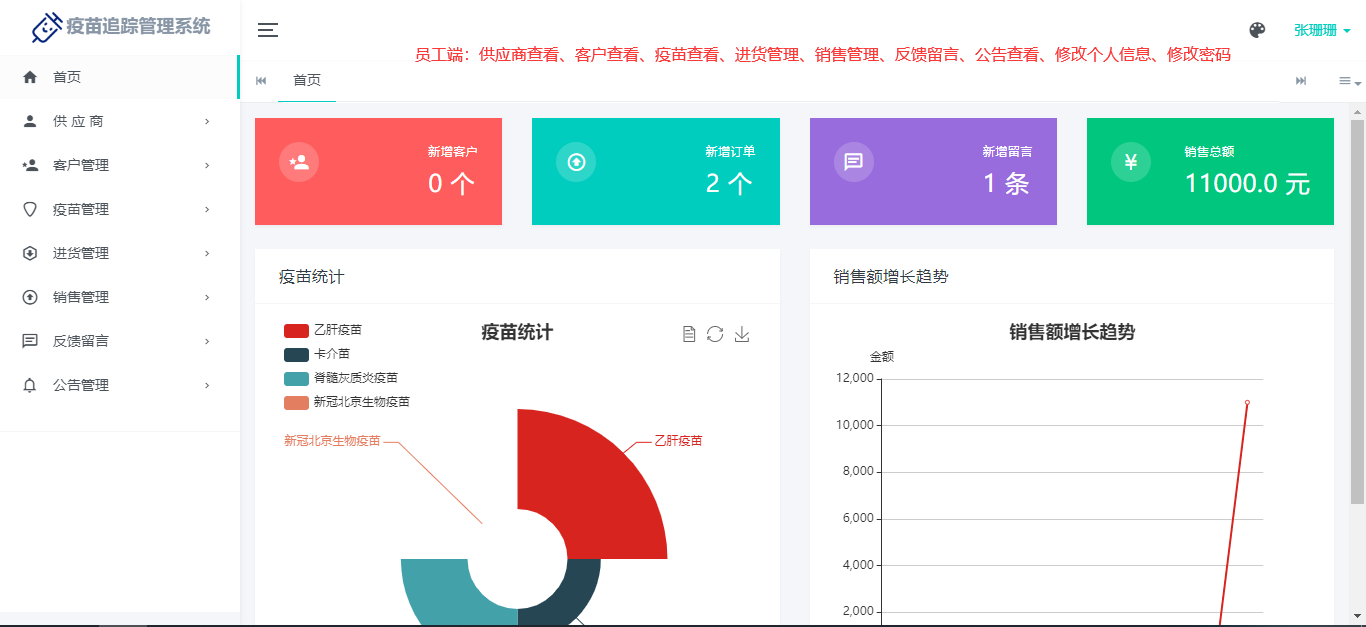Click the scrollbar down arrow

tap(1357, 616)
